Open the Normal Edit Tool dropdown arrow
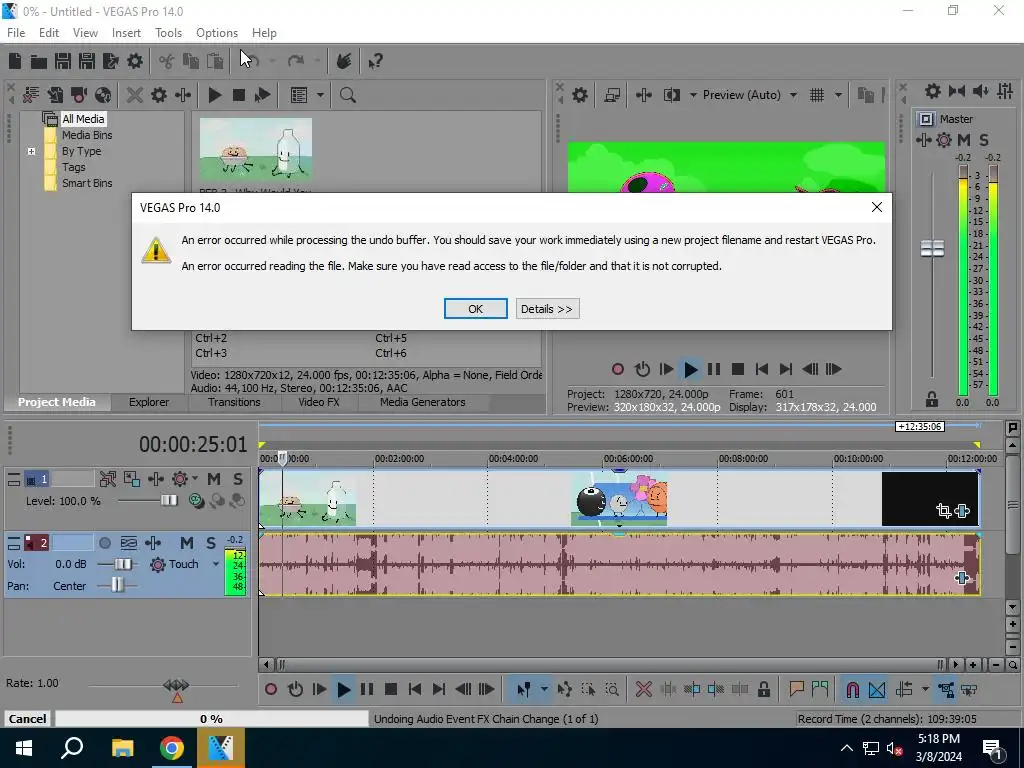1024x768 pixels. point(543,689)
